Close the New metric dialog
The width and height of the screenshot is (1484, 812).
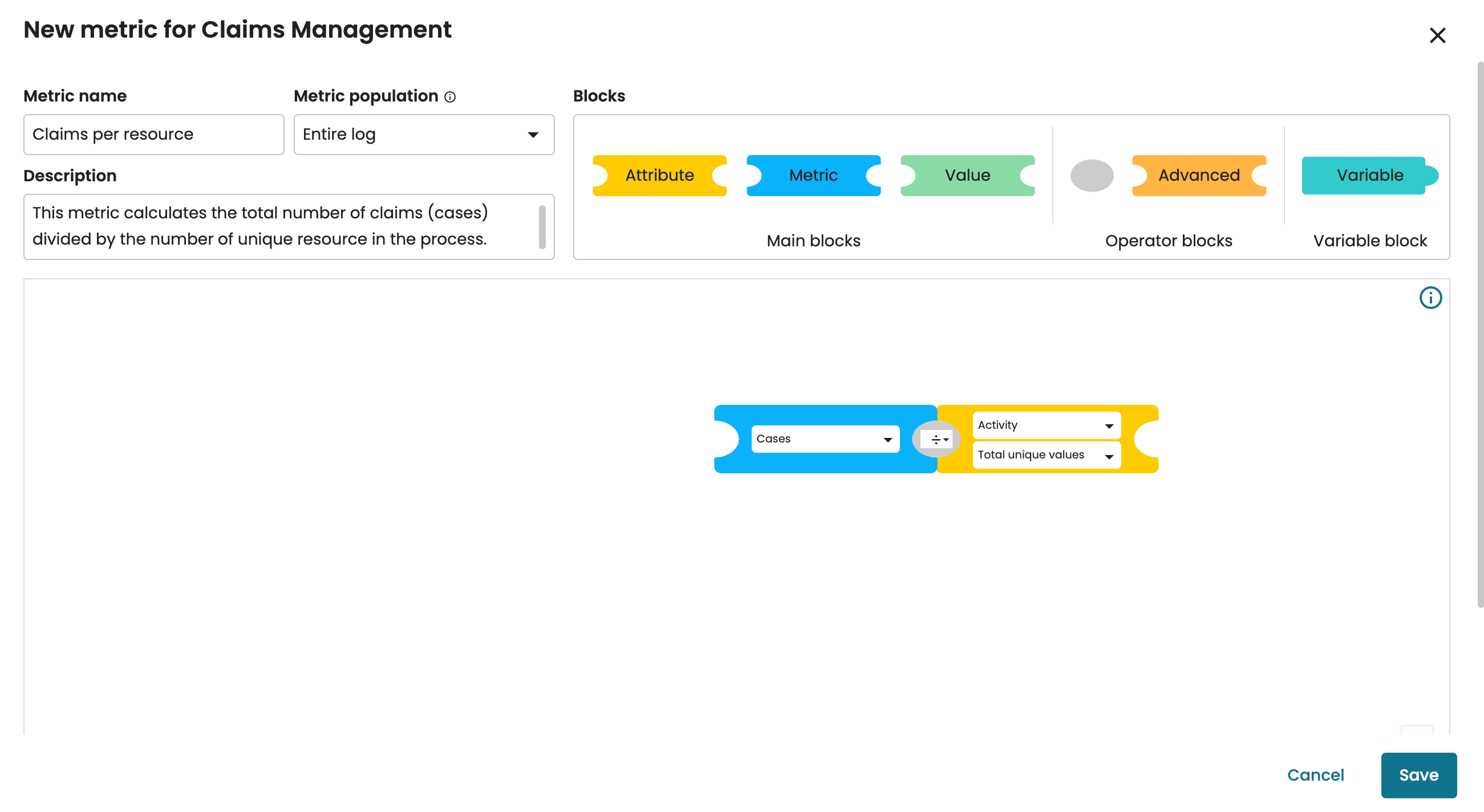point(1437,36)
